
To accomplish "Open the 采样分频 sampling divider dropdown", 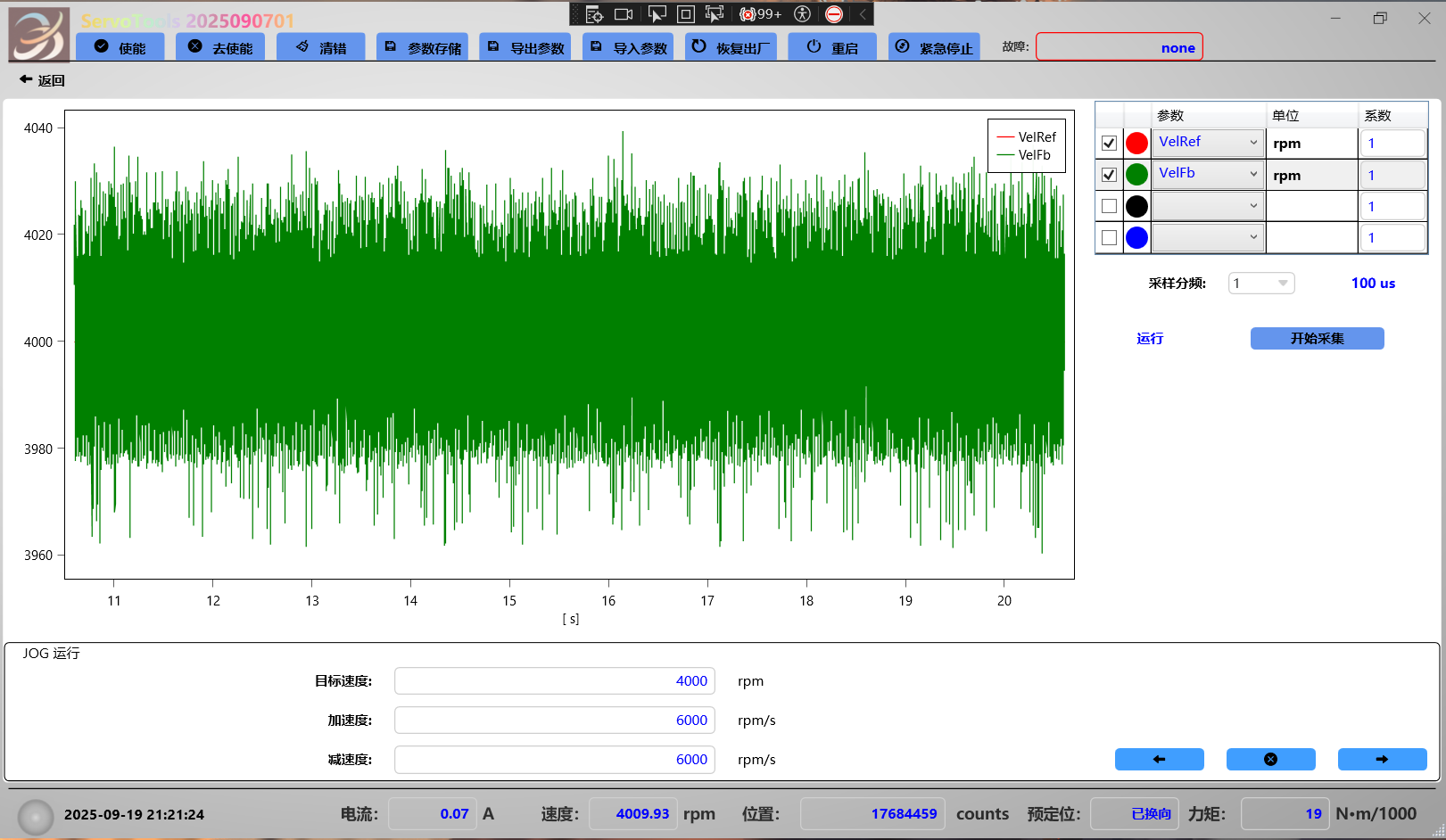I will tap(1261, 284).
